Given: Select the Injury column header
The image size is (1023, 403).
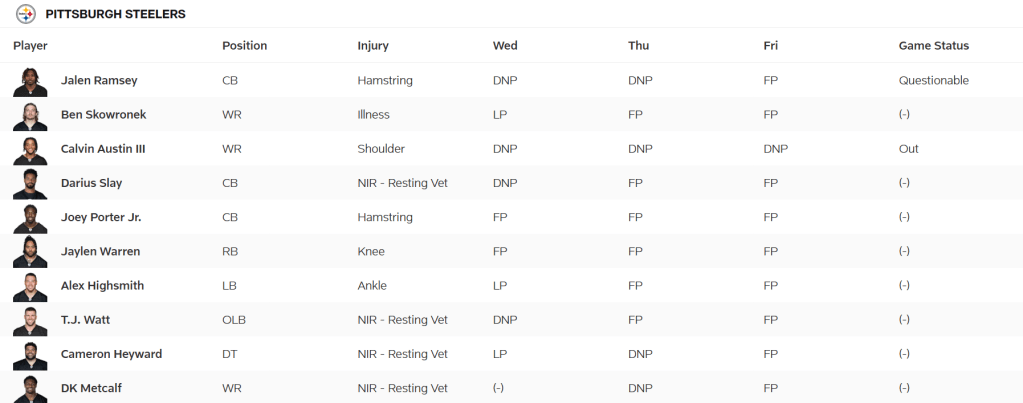Looking at the screenshot, I should coord(373,46).
